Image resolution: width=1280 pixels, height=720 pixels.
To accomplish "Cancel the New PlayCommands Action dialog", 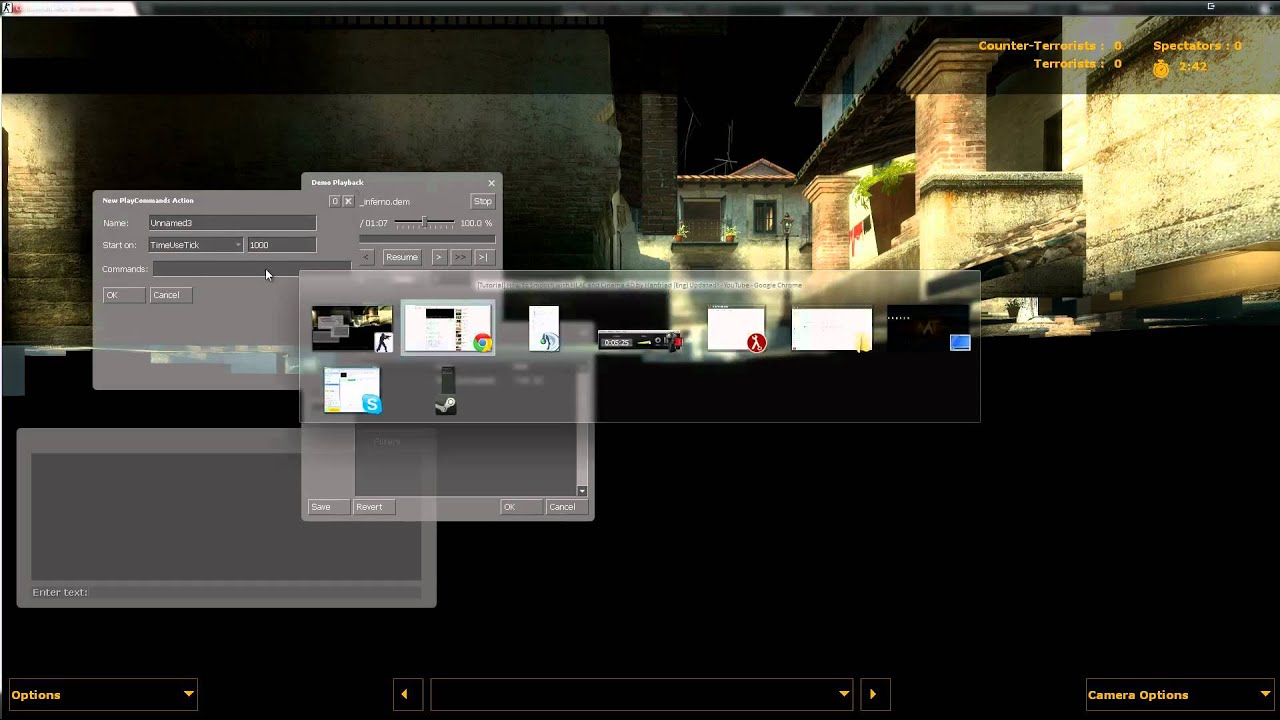I will coord(171,295).
